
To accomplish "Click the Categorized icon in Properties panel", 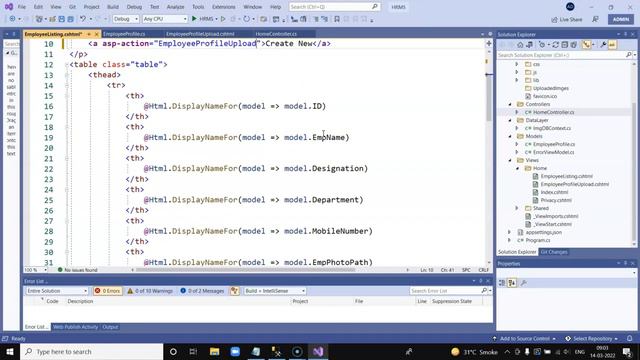I will coord(502,282).
